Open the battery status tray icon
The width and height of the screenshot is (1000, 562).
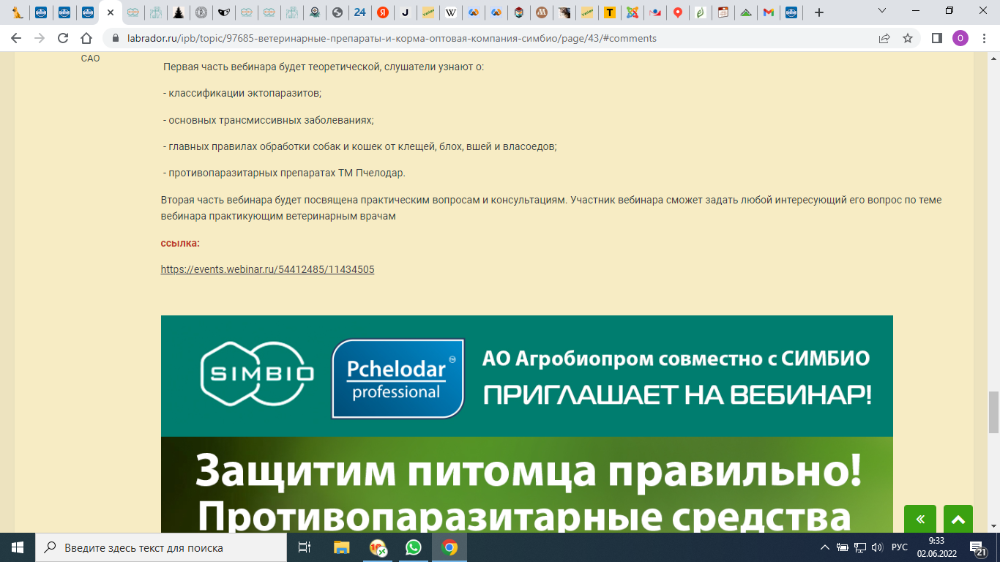tap(842, 547)
